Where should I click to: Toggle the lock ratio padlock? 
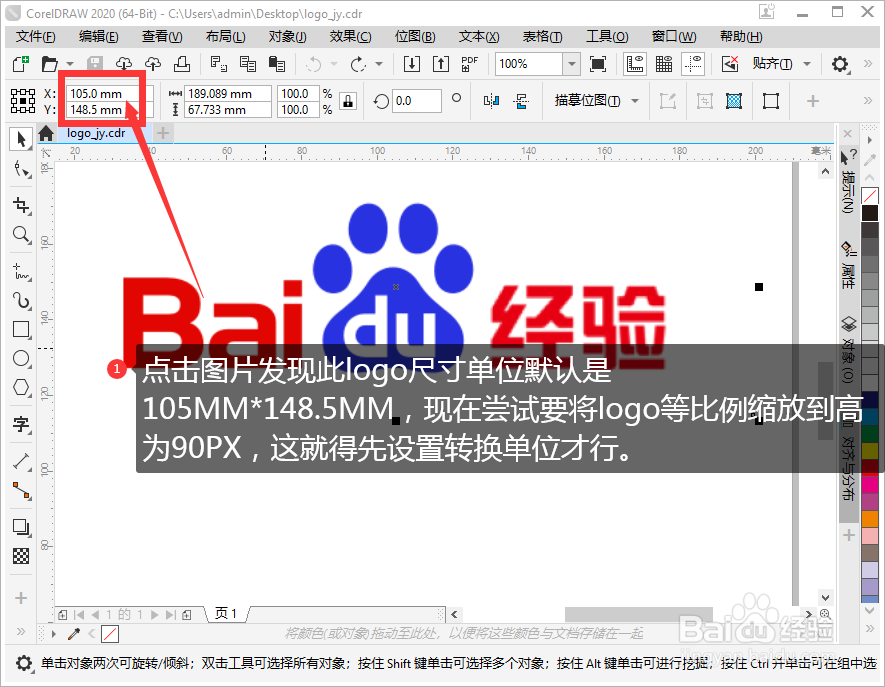tap(348, 101)
